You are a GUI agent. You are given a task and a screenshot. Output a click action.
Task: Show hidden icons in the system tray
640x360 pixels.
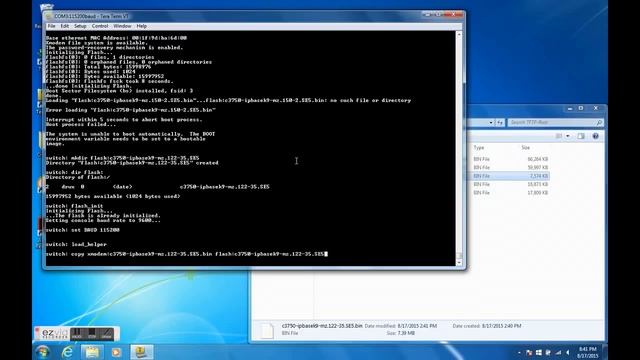(519, 353)
